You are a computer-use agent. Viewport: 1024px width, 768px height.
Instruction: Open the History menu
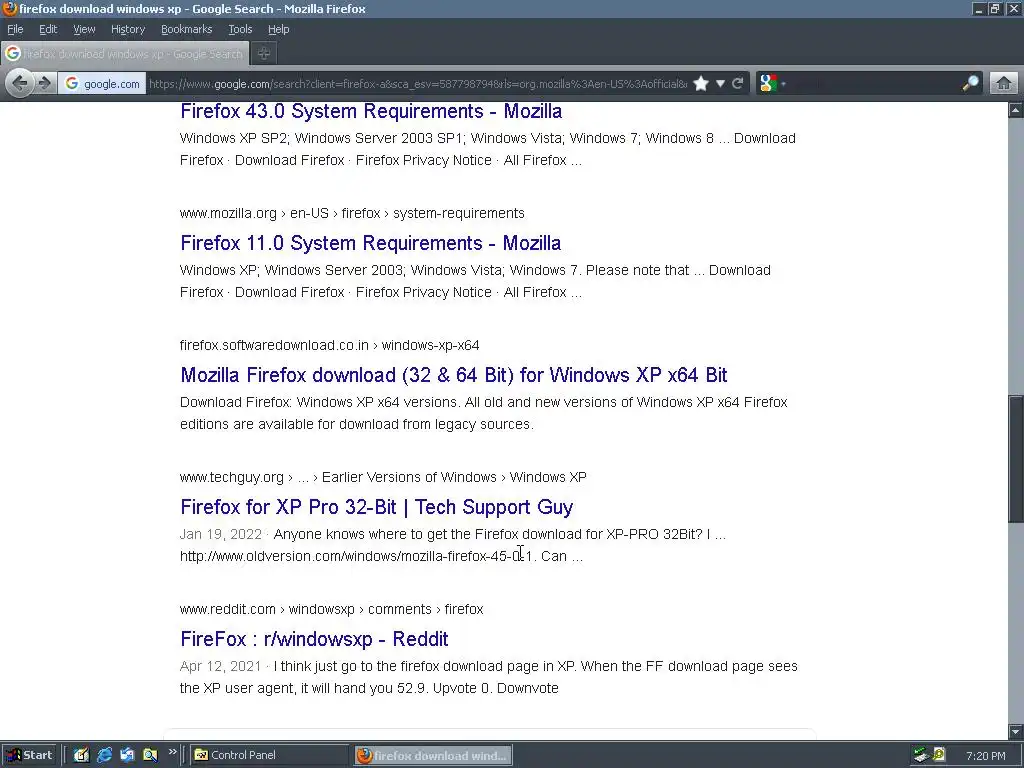click(x=128, y=29)
